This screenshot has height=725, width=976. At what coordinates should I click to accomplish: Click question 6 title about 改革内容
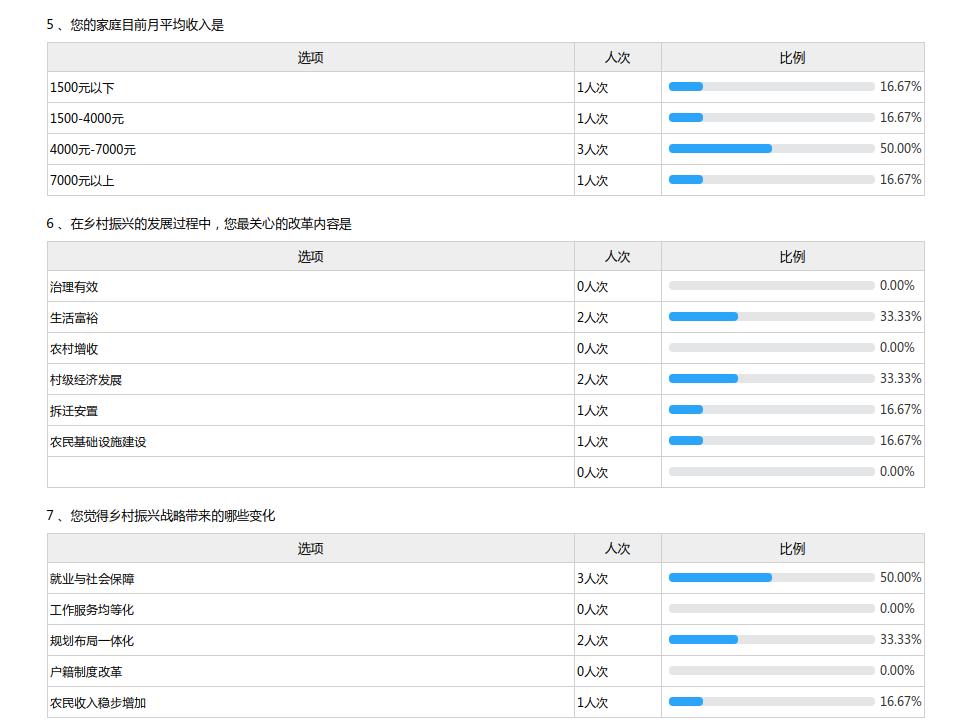(199, 224)
